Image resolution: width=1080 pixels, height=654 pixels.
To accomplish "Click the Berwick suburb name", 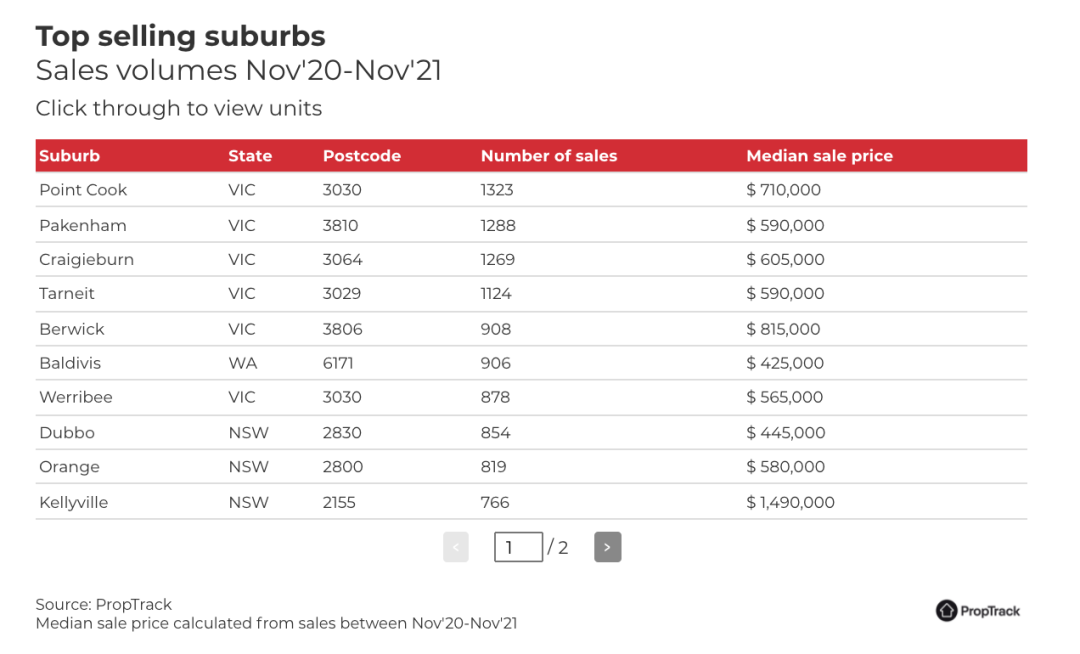I will point(72,329).
